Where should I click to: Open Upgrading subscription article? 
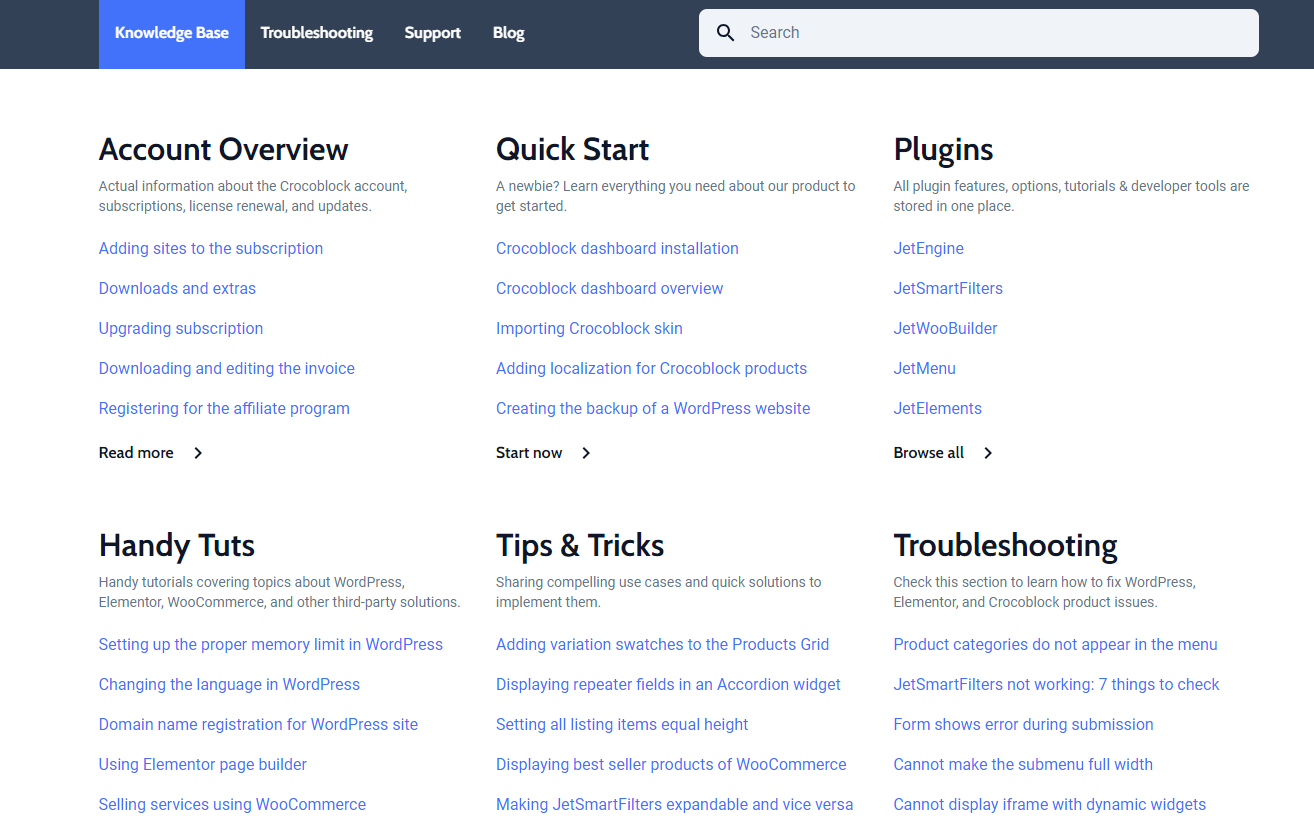point(181,328)
